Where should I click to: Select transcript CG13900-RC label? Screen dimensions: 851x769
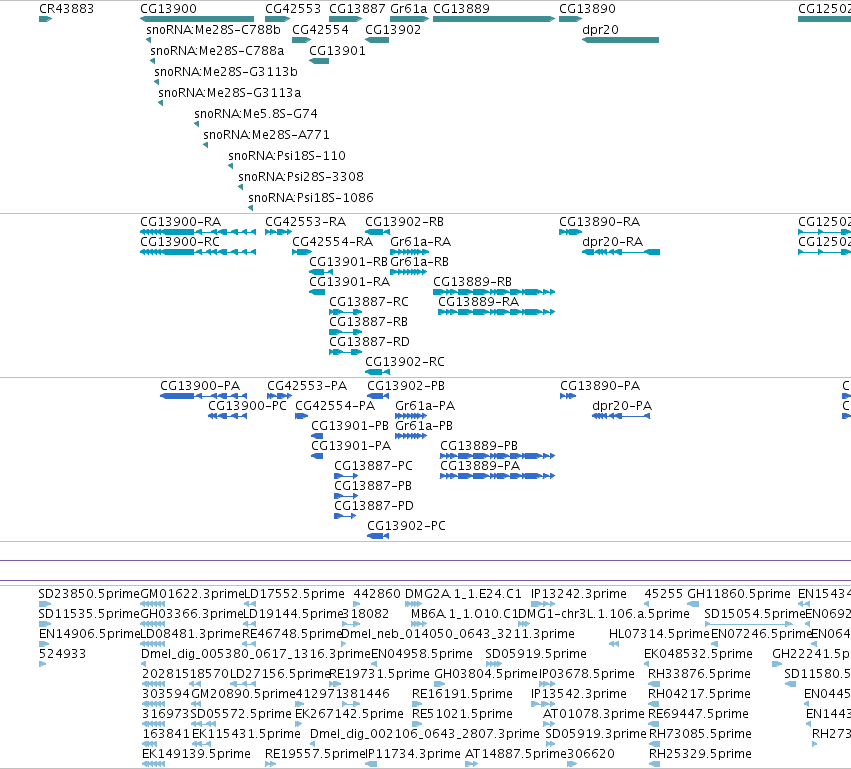pos(180,242)
